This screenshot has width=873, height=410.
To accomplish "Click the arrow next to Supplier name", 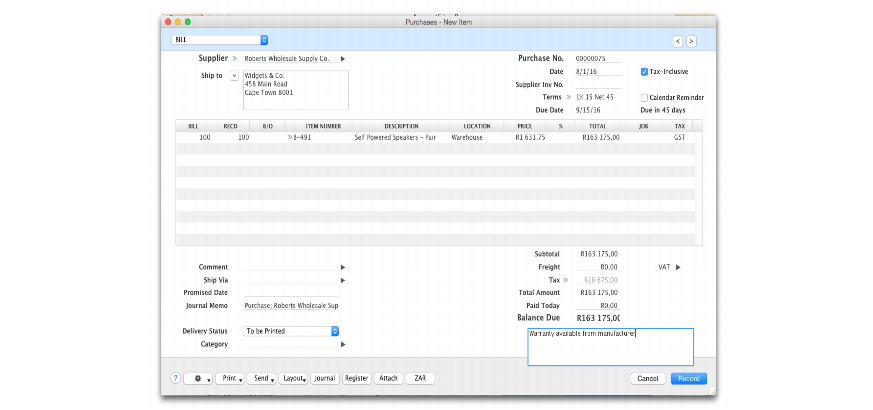I will point(342,59).
